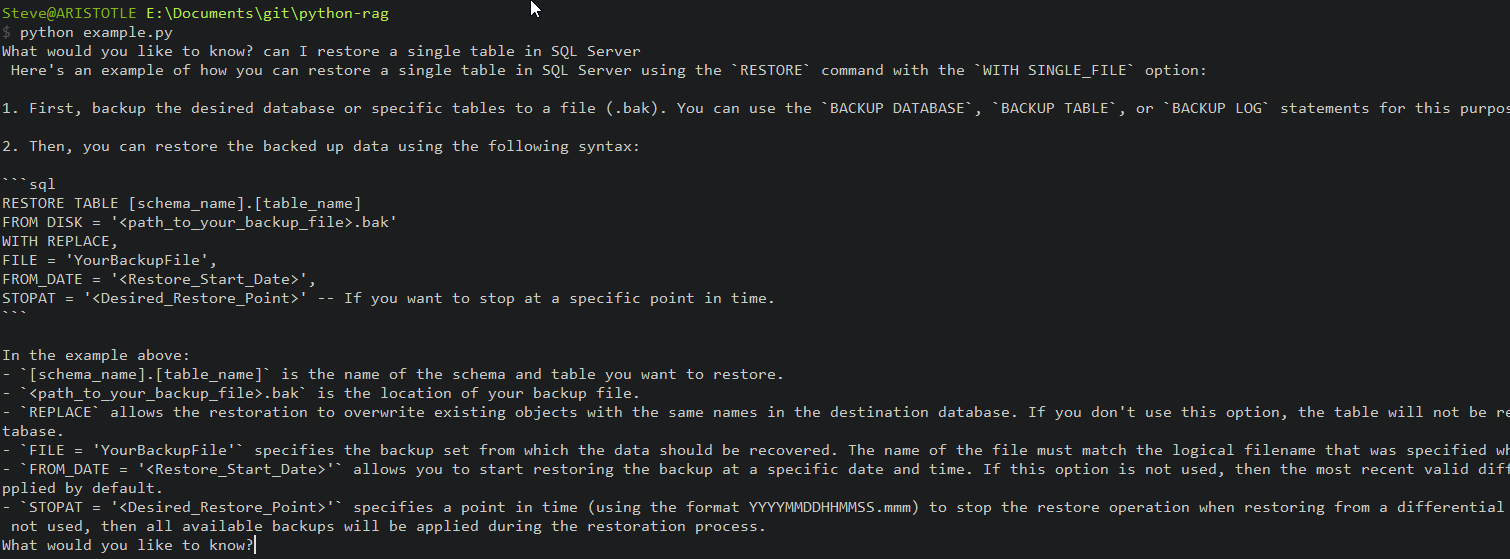Click the "WITH REPLACE," code line
1510x559 pixels.
(x=60, y=241)
